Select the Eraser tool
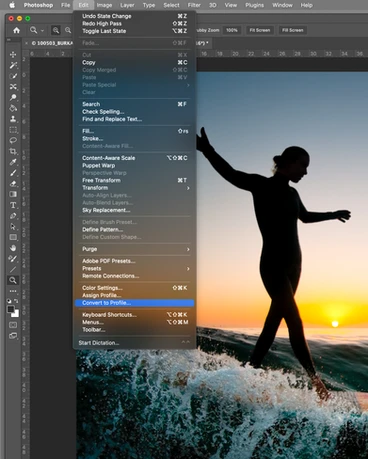368x459 pixels. click(13, 183)
